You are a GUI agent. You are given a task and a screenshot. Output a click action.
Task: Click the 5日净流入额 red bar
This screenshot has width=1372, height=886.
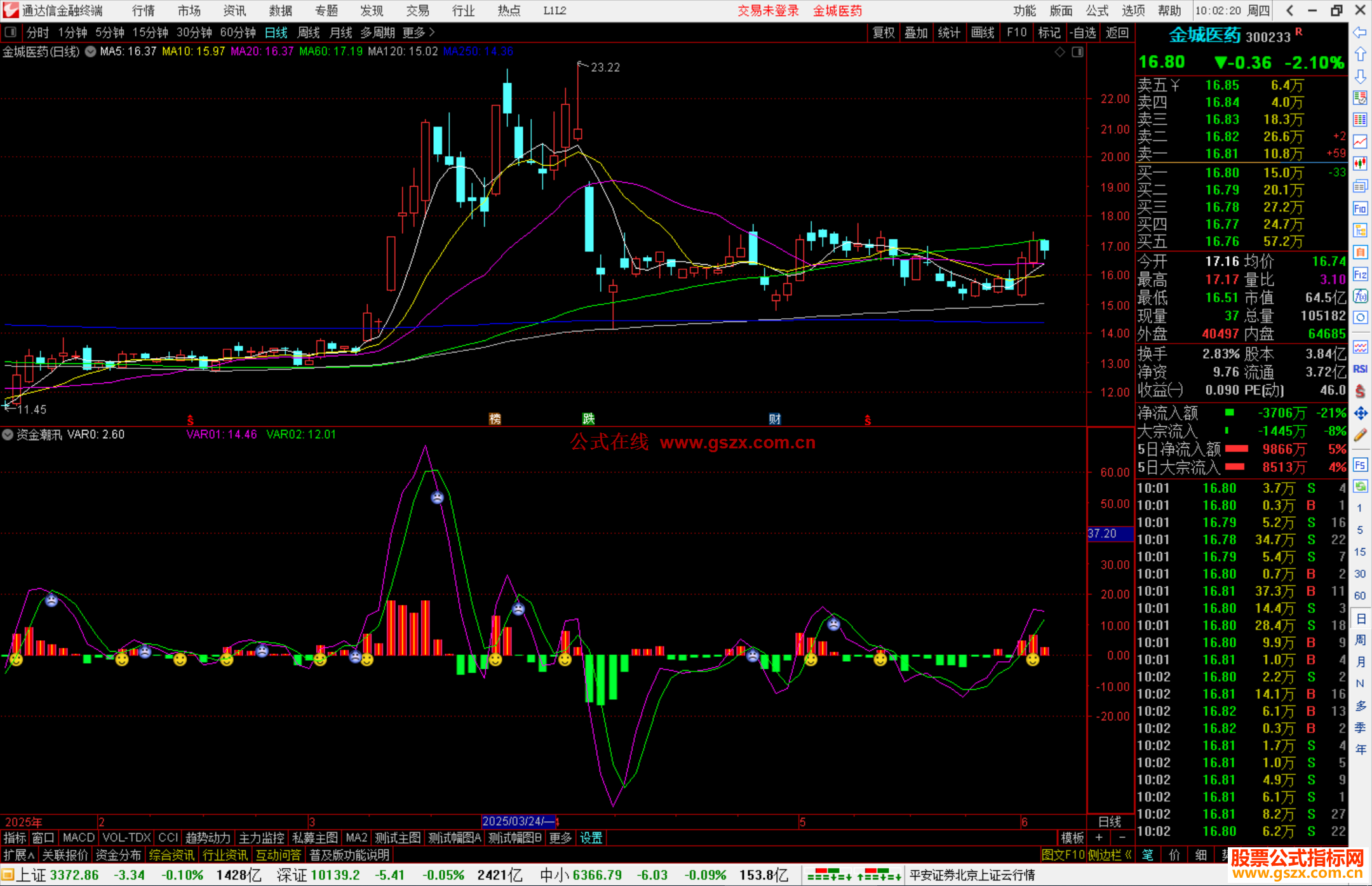1237,448
